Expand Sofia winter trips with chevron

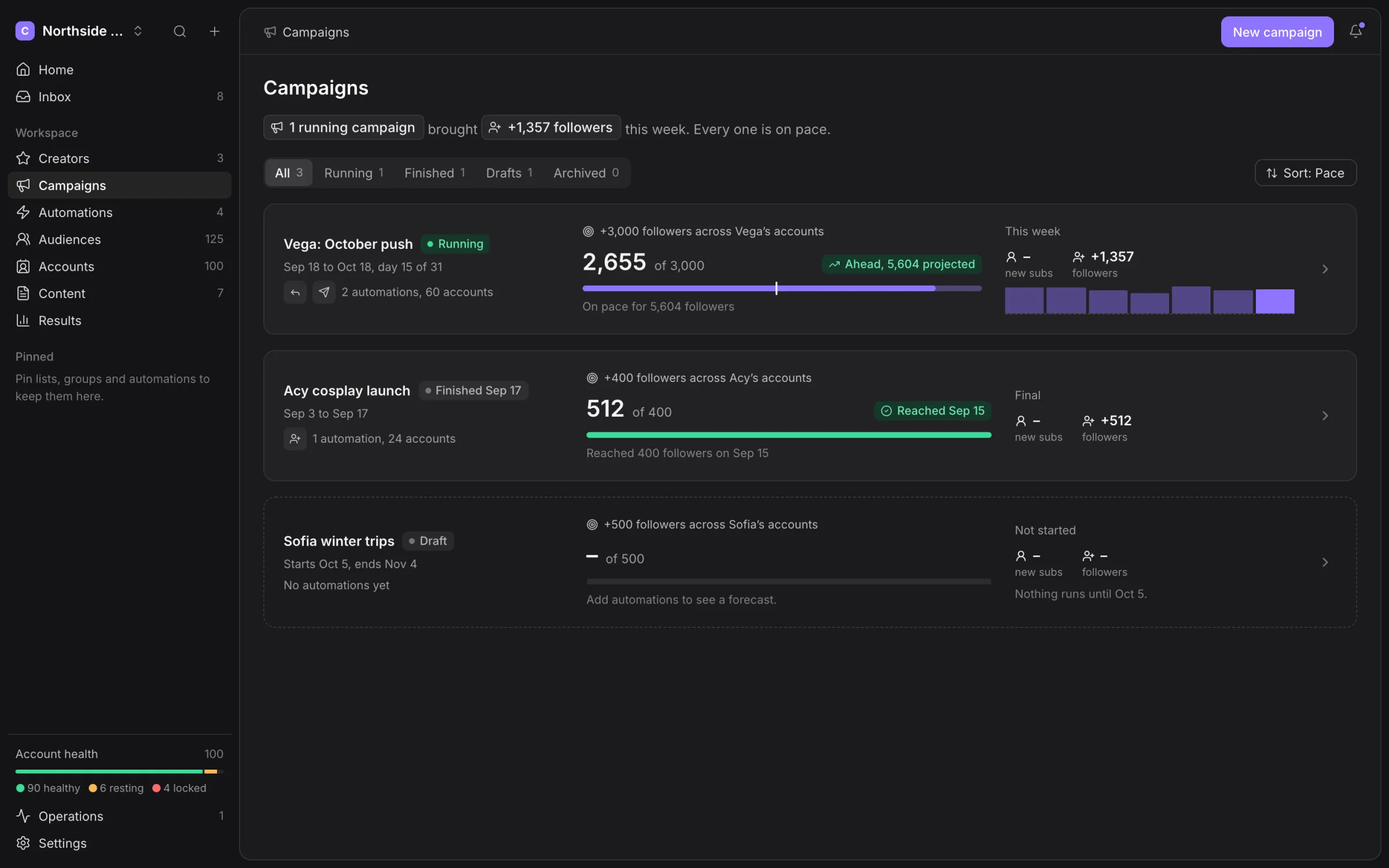tap(1325, 562)
